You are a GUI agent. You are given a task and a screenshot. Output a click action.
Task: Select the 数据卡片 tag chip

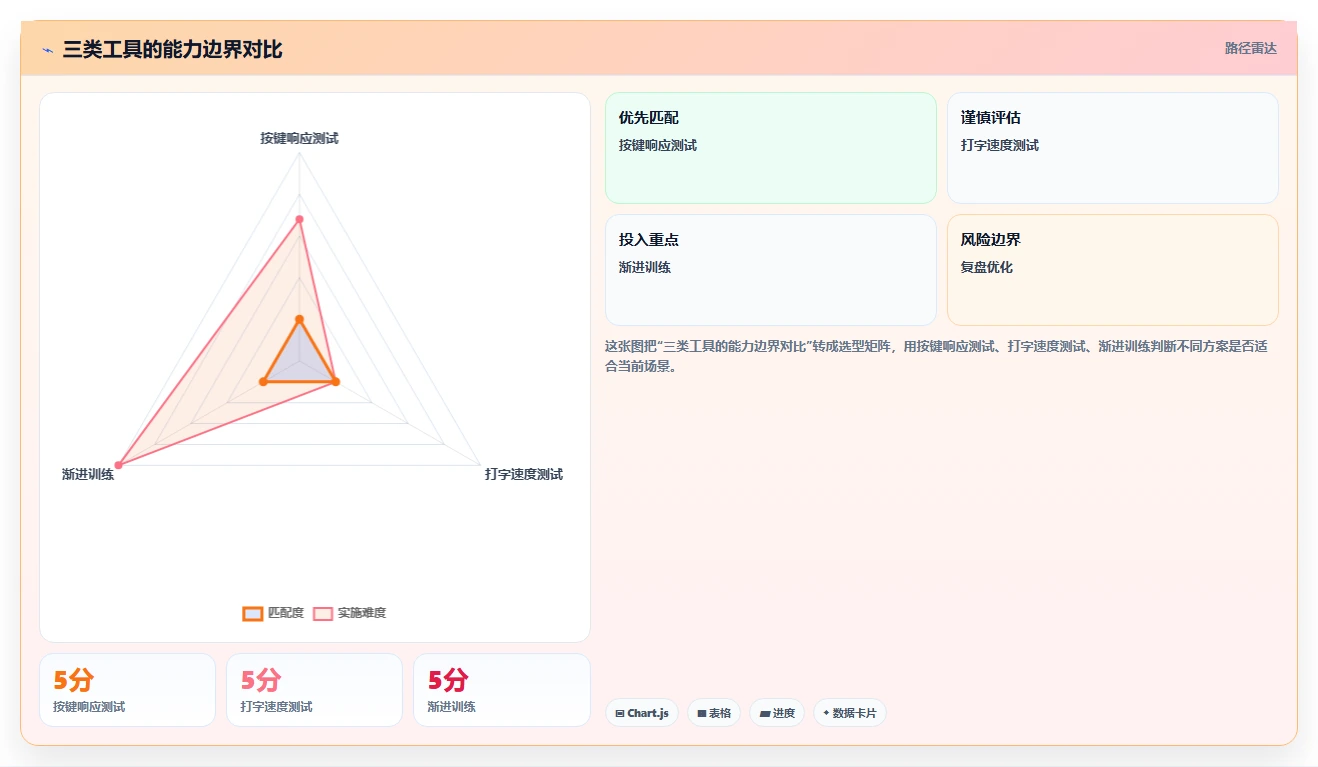(x=850, y=713)
